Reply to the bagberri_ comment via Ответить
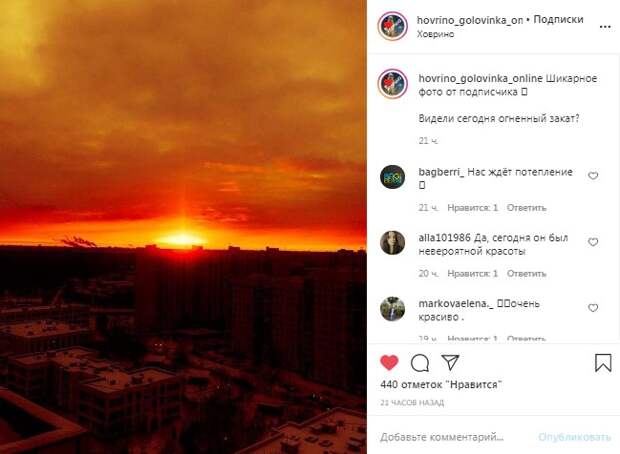 pyautogui.click(x=526, y=208)
